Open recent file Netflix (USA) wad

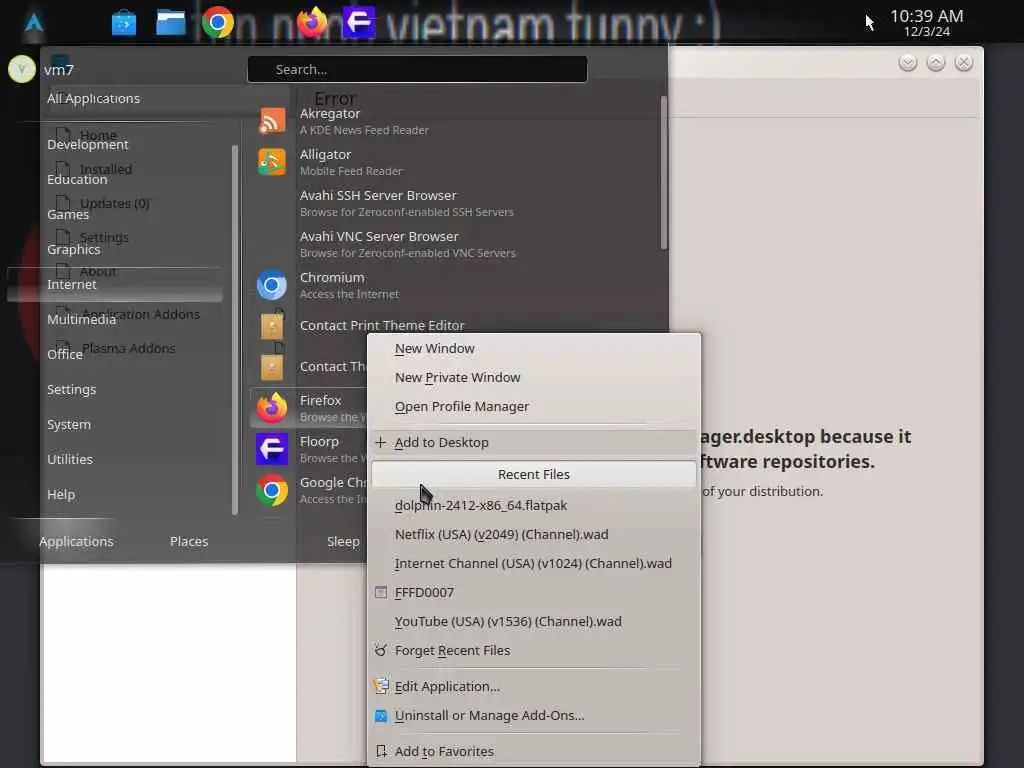point(534,534)
